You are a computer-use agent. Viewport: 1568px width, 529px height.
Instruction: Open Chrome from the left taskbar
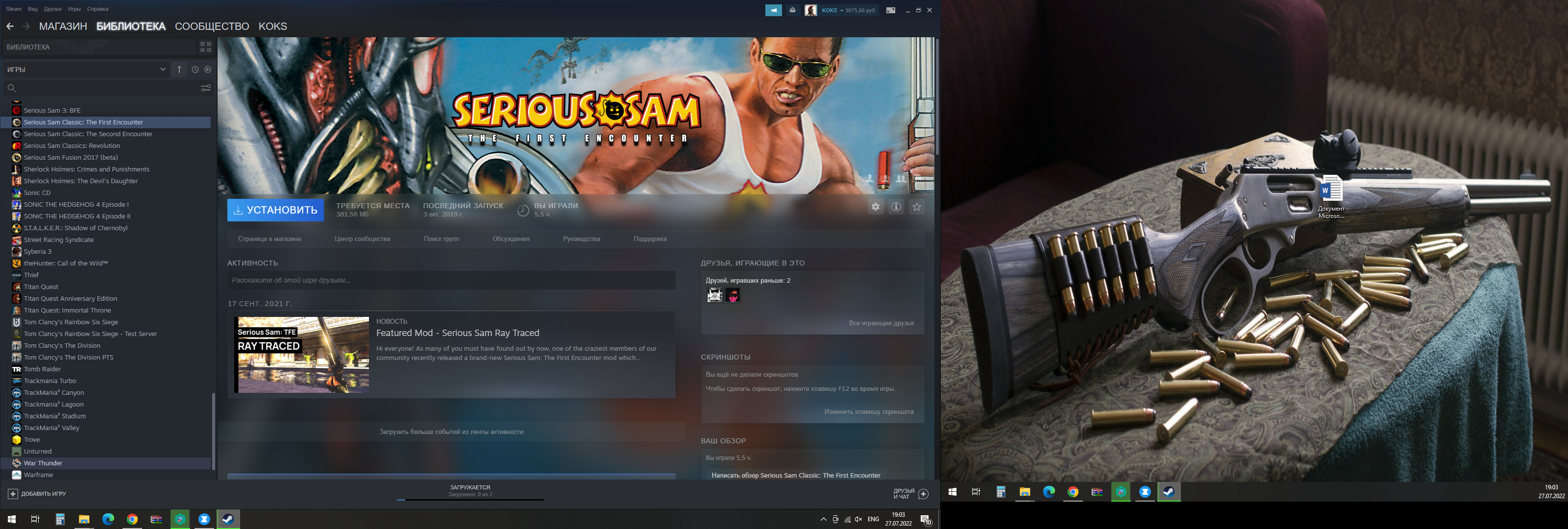click(x=132, y=519)
